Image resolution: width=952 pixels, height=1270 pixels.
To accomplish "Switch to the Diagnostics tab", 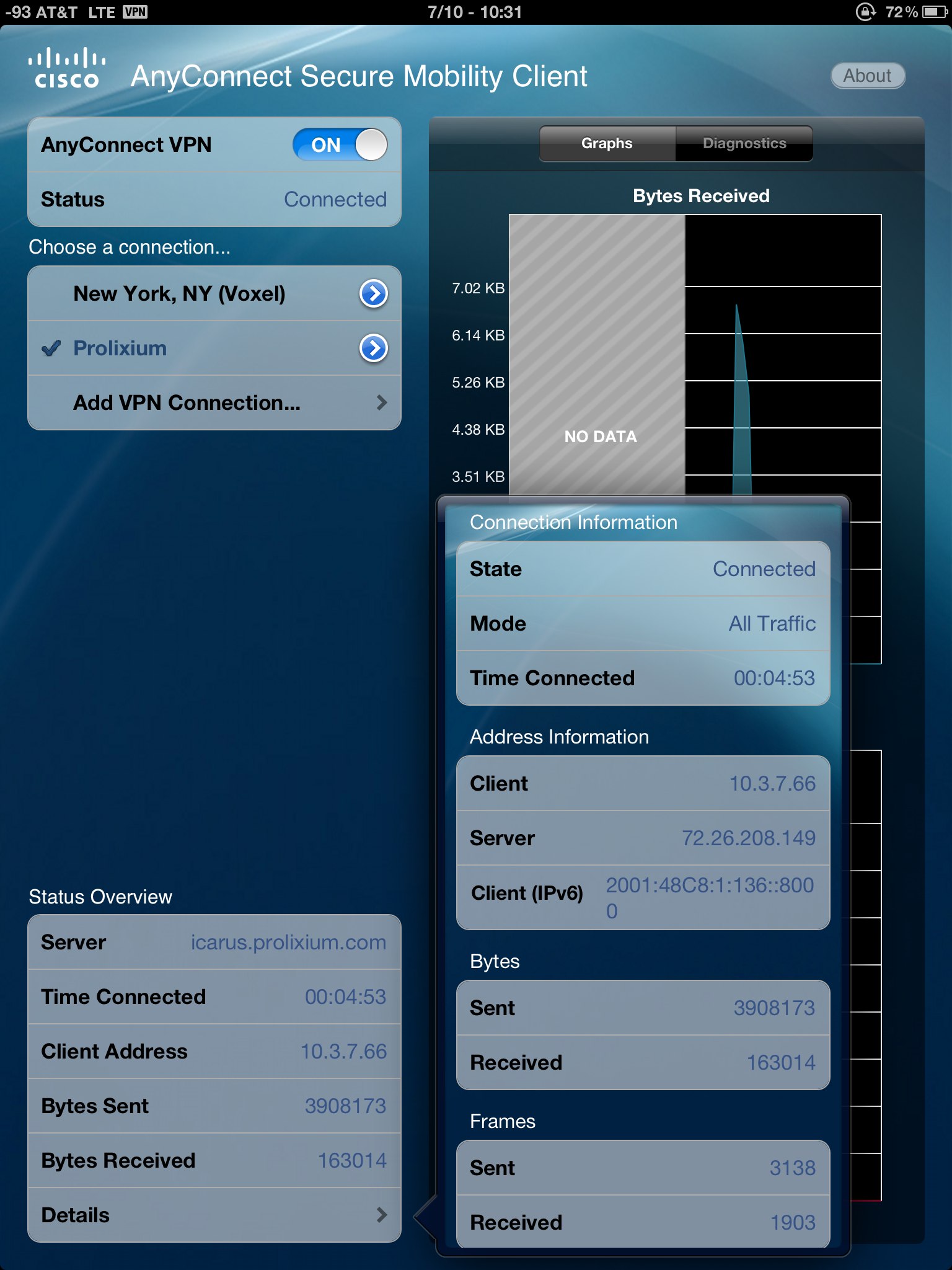I will (744, 143).
